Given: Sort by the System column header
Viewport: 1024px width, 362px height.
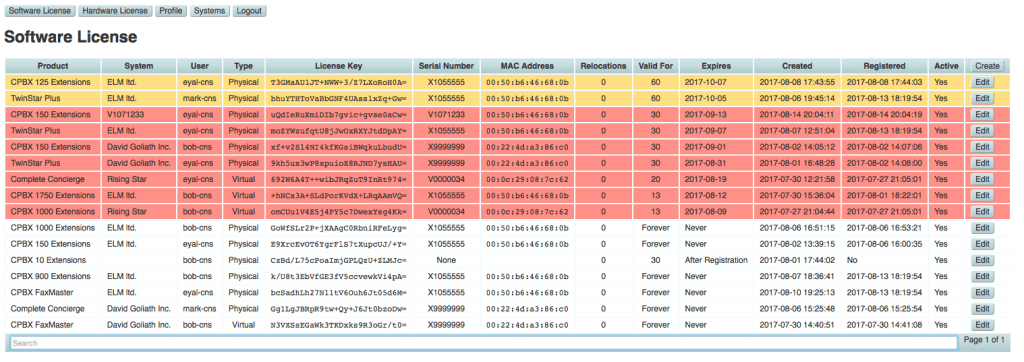Looking at the screenshot, I should (x=139, y=66).
